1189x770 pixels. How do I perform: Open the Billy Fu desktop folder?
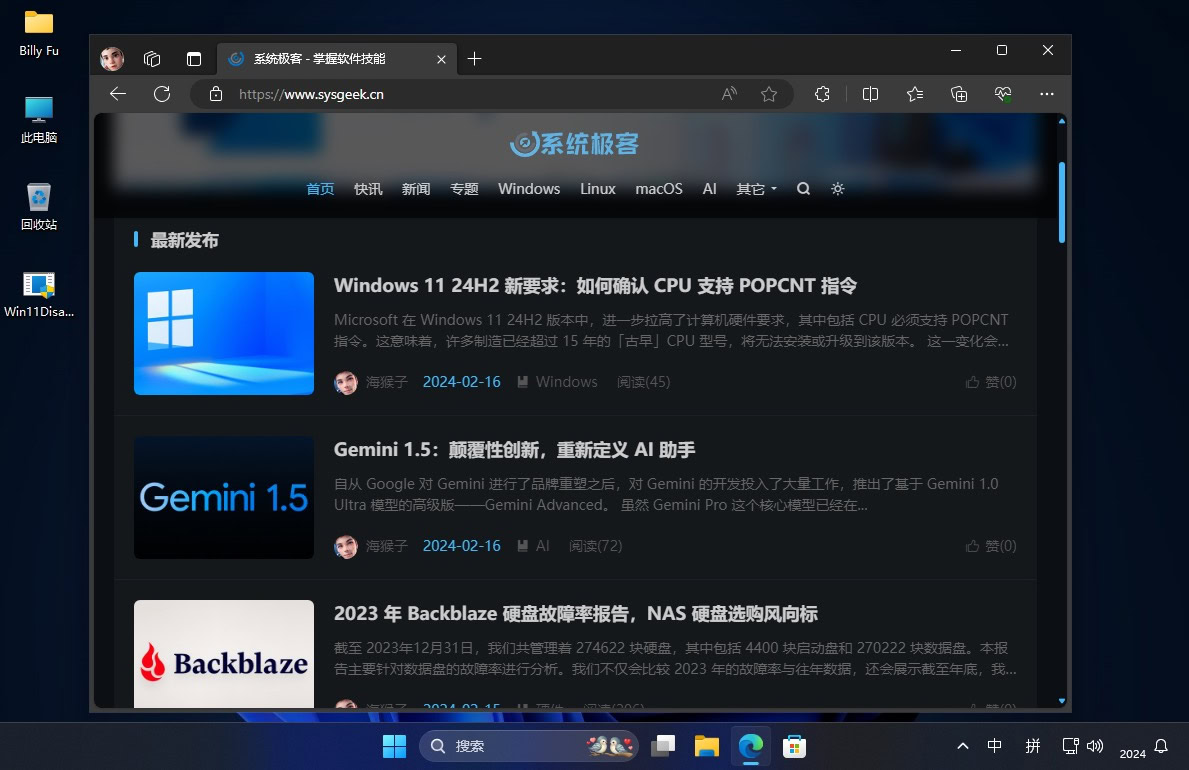click(39, 33)
